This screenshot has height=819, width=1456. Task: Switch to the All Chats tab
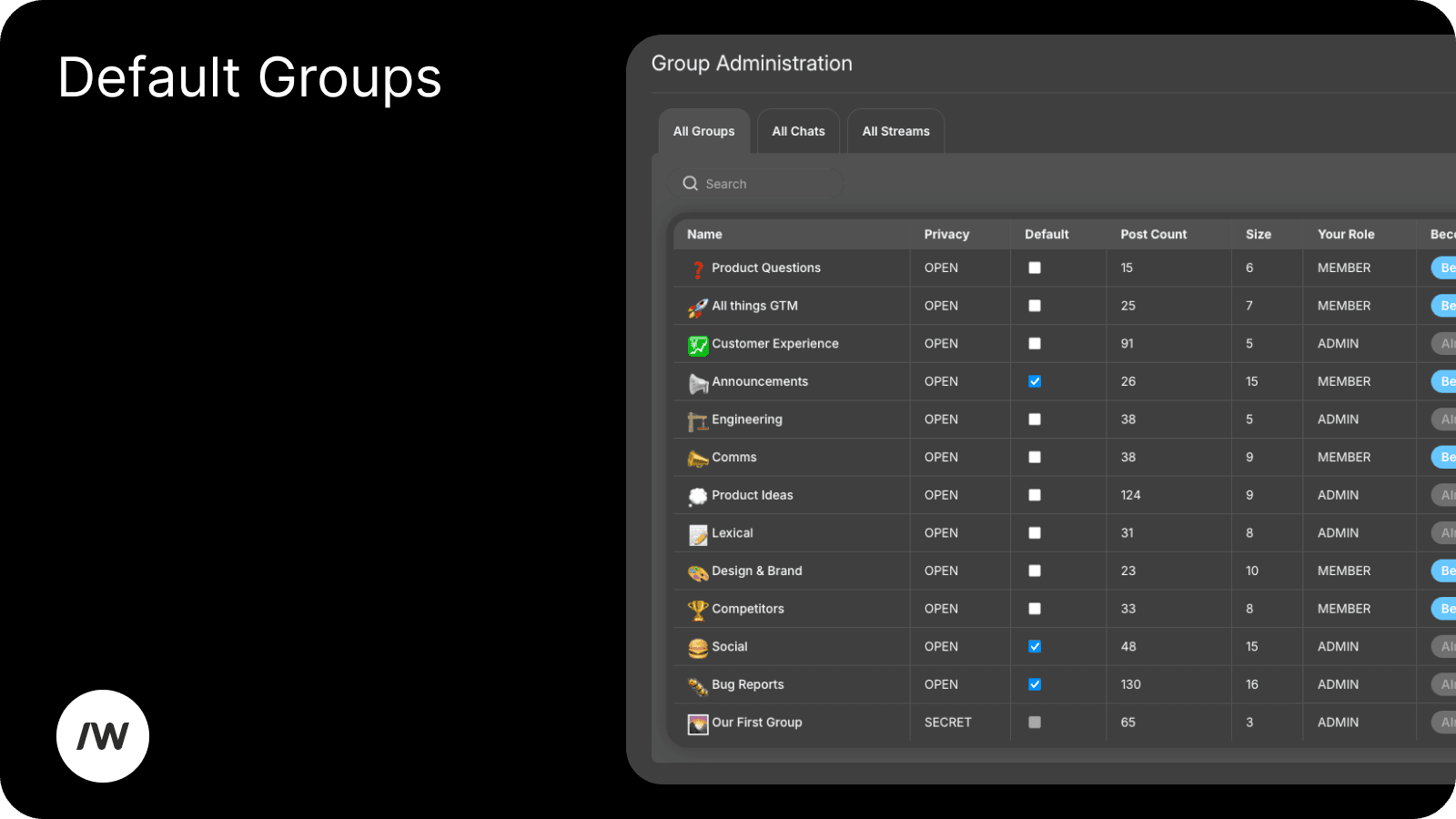tap(798, 131)
